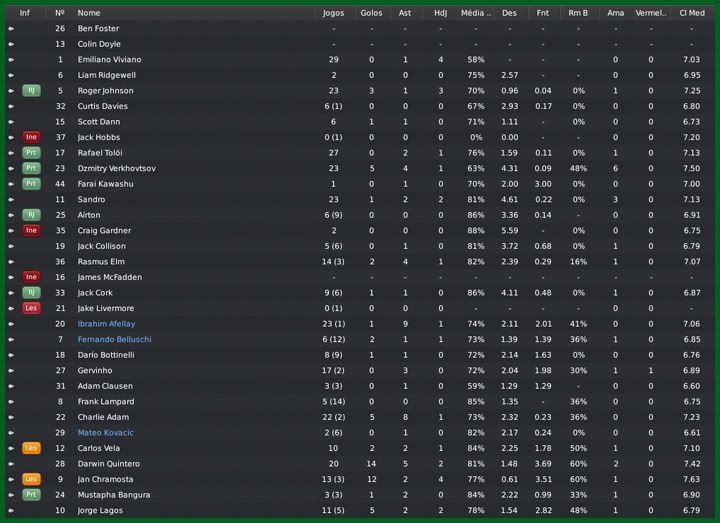The width and height of the screenshot is (720, 523).
Task: Click the Prt badge for Farai Kawashu
Action: (x=31, y=184)
